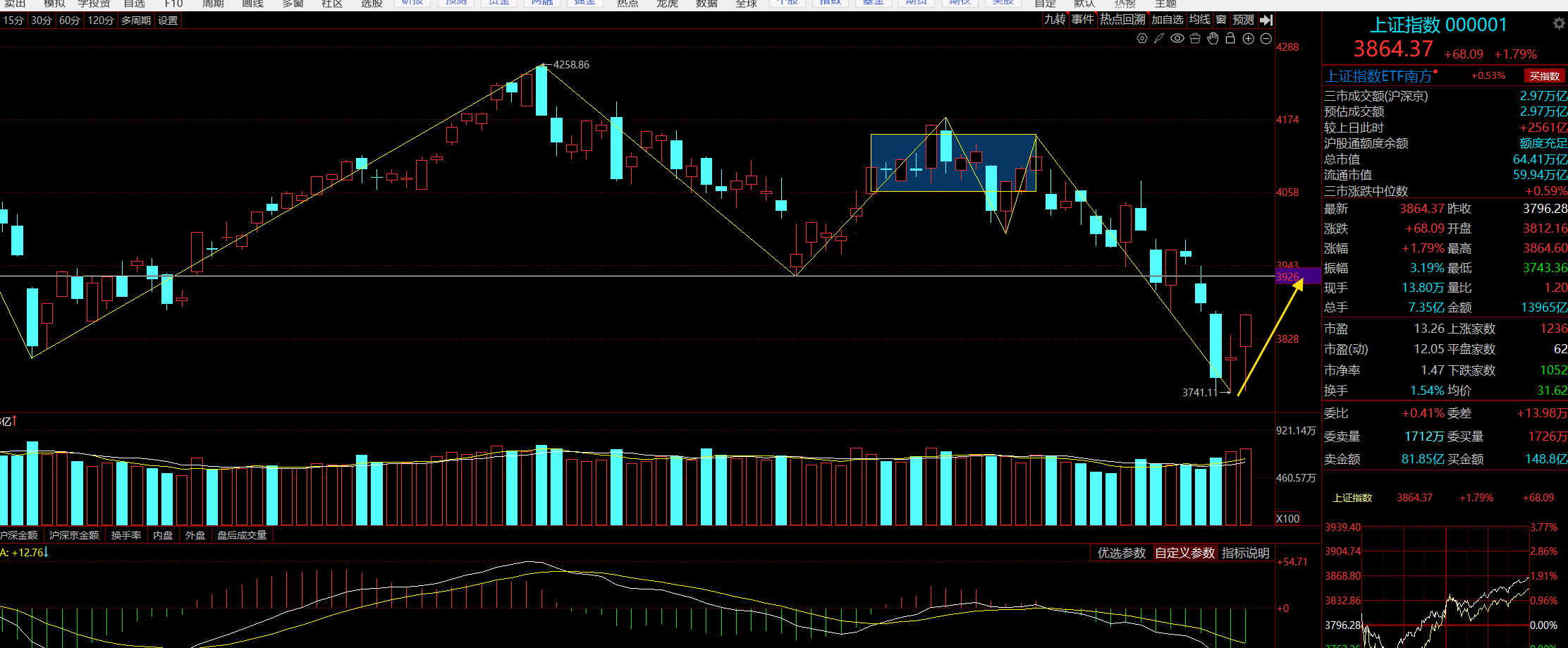Open the 数据 data menu
The width and height of the screenshot is (1568, 648).
(706, 4)
